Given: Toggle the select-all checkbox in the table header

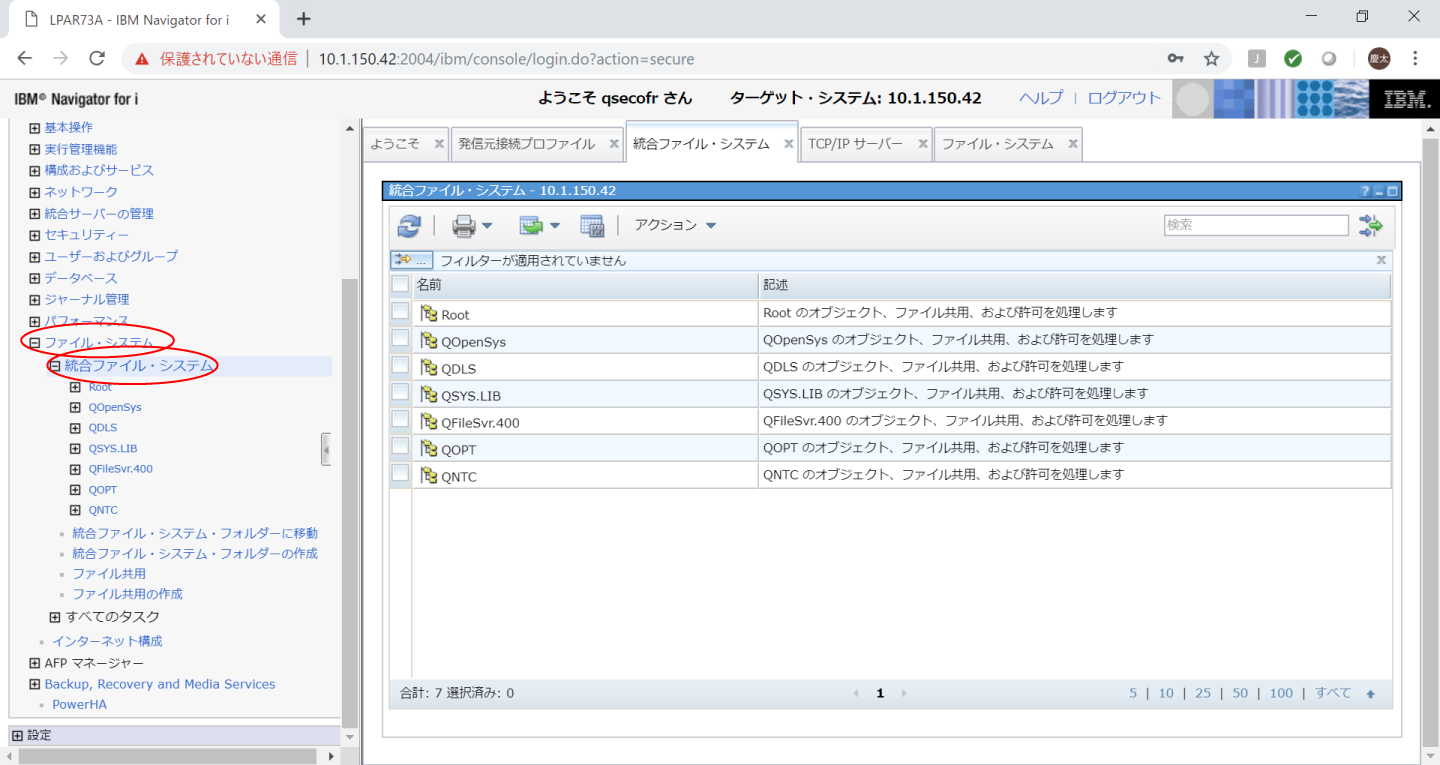Looking at the screenshot, I should [400, 285].
